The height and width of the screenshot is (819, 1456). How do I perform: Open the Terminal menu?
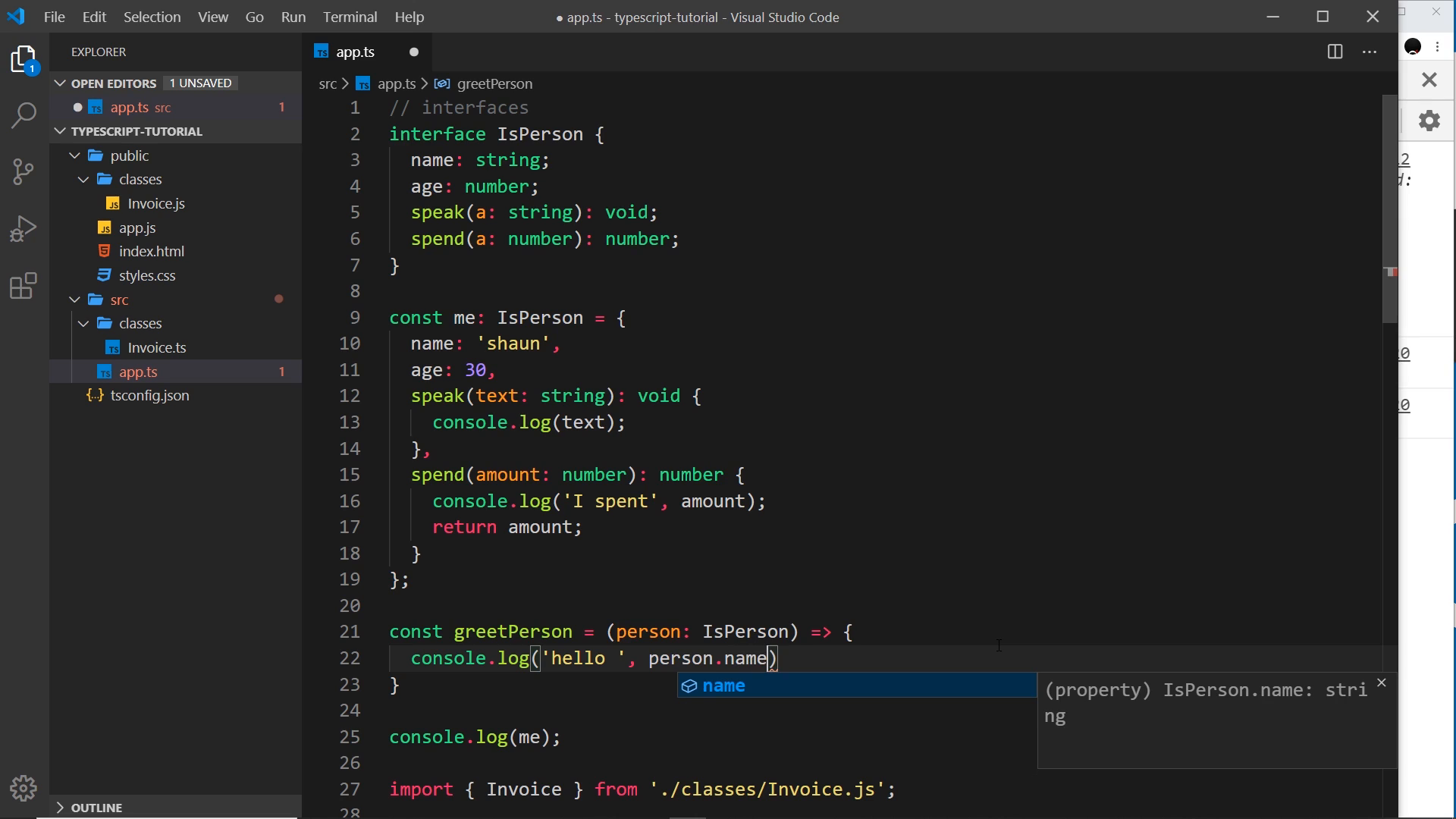click(350, 17)
